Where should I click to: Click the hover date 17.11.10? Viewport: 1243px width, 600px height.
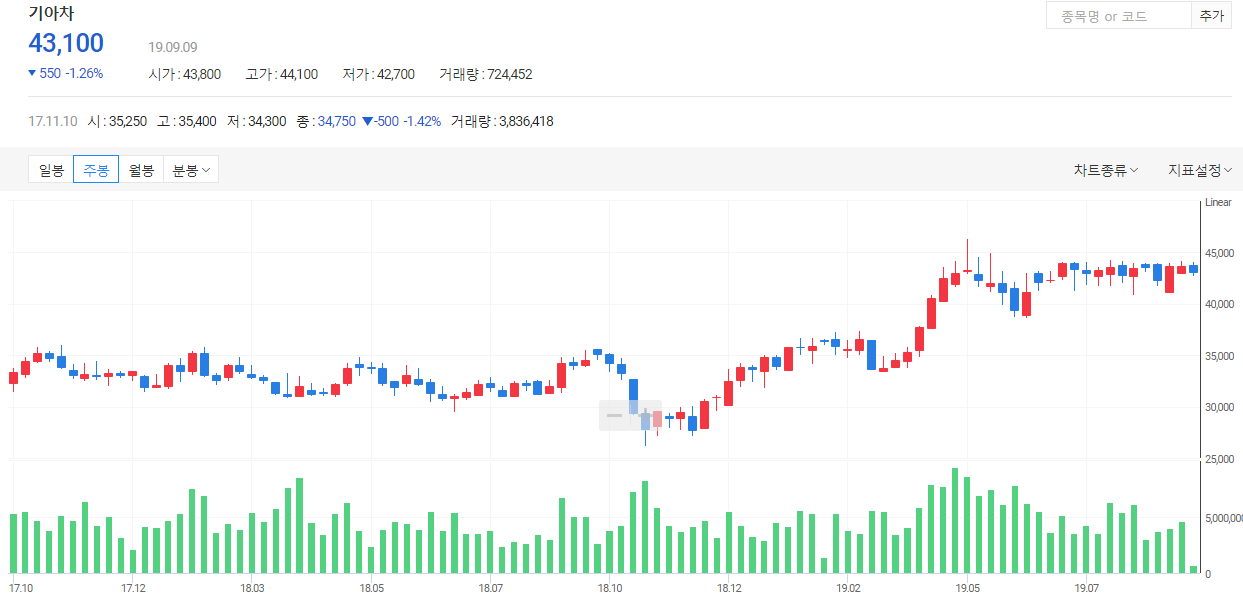coord(53,121)
